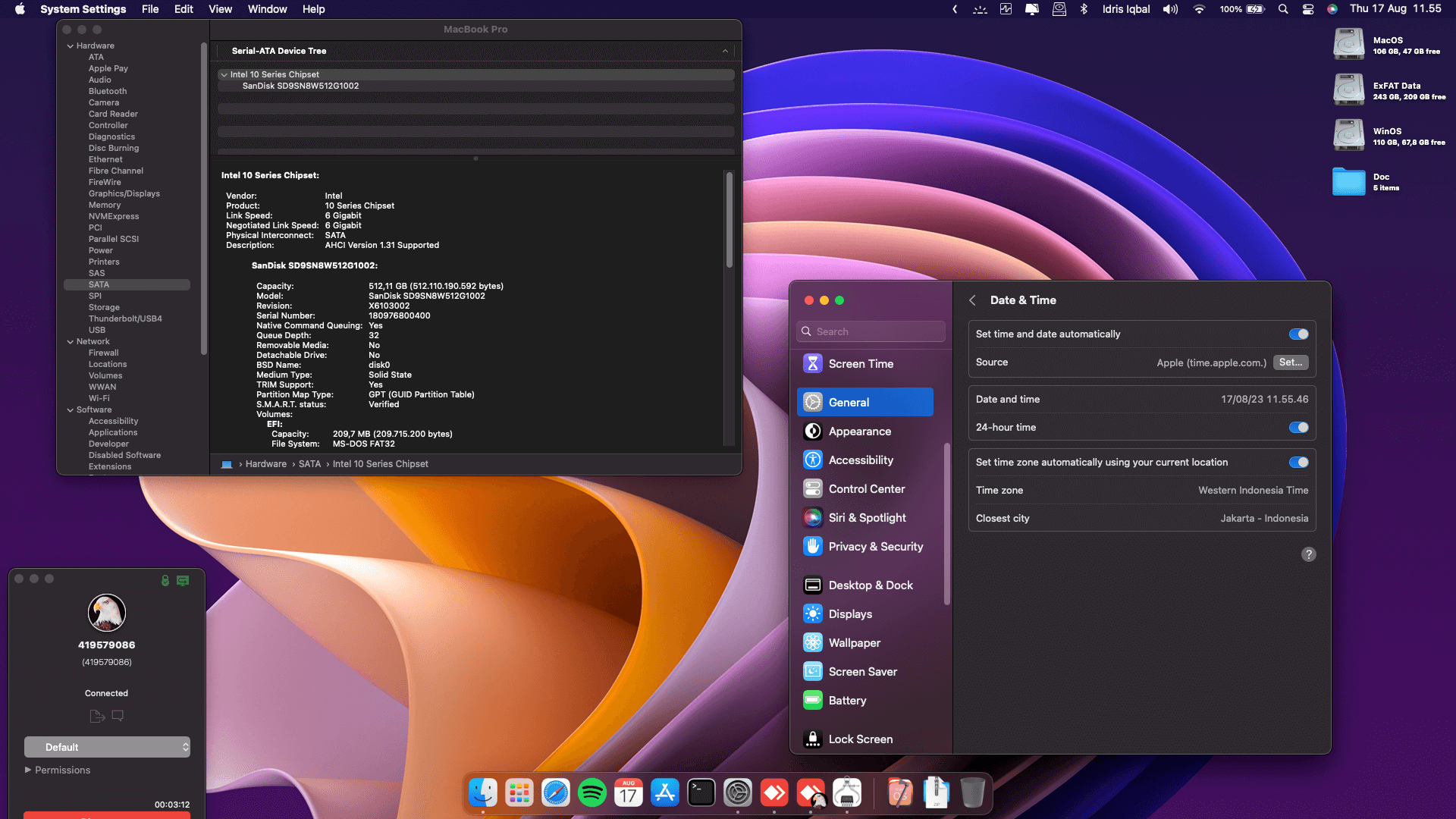This screenshot has height=819, width=1456.
Task: Select SanDisk SD9SN8W512G1002 device row
Action: (x=475, y=86)
